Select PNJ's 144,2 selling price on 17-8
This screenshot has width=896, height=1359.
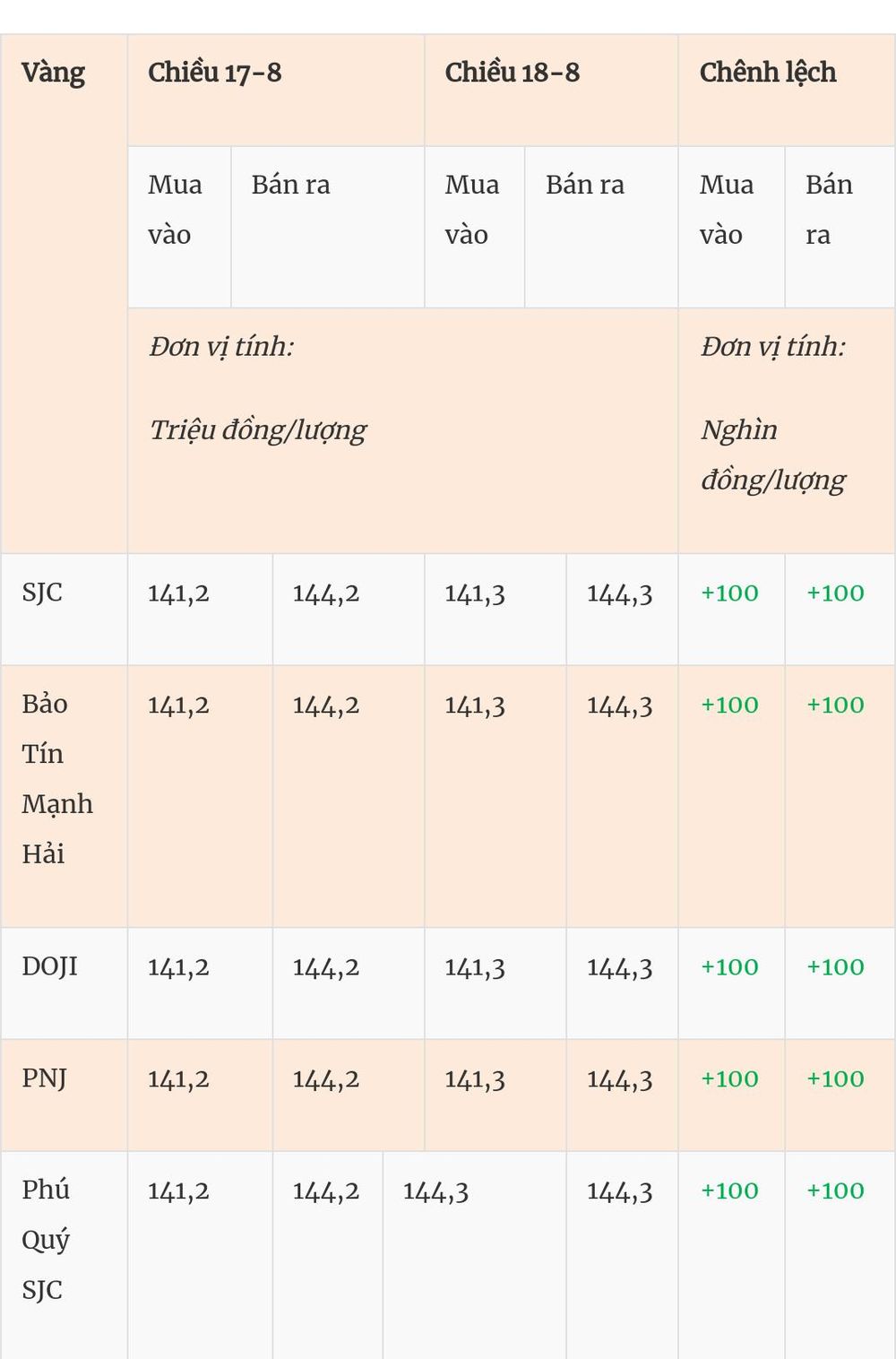[325, 1079]
